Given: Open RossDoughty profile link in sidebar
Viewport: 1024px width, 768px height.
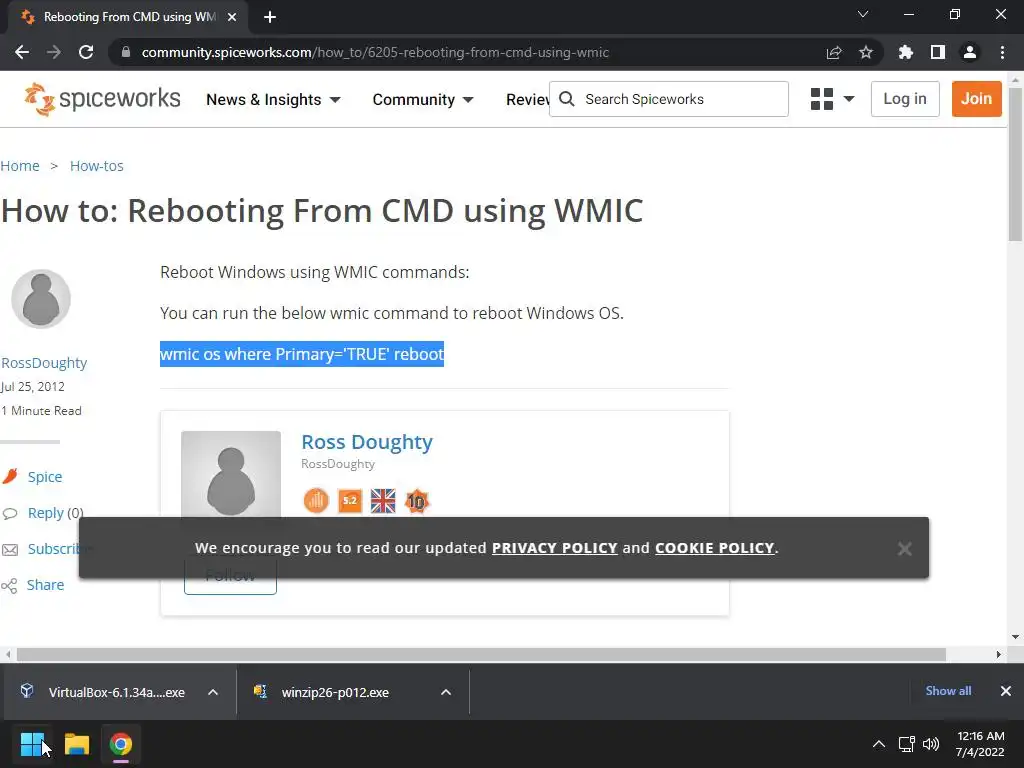Looking at the screenshot, I should tap(44, 363).
